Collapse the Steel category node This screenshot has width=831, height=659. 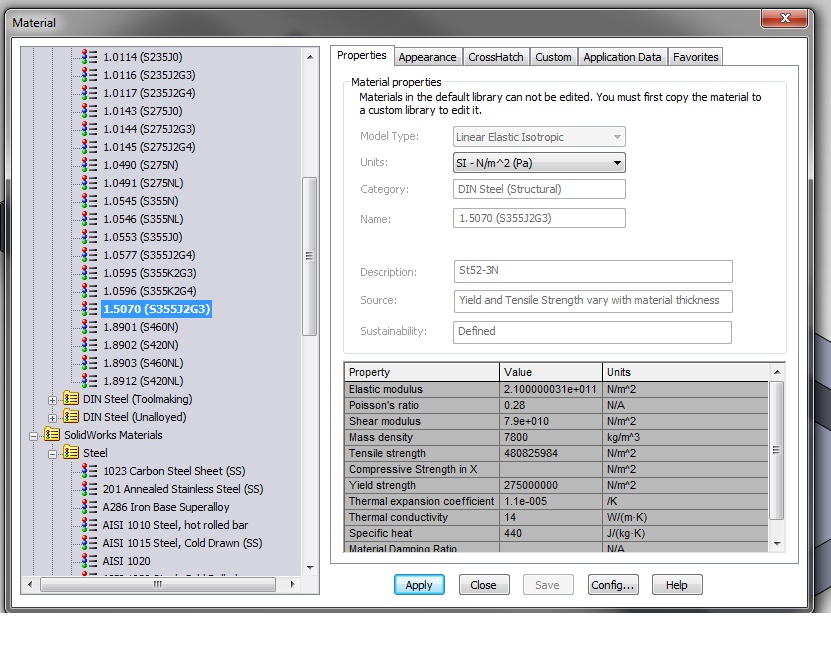point(52,454)
